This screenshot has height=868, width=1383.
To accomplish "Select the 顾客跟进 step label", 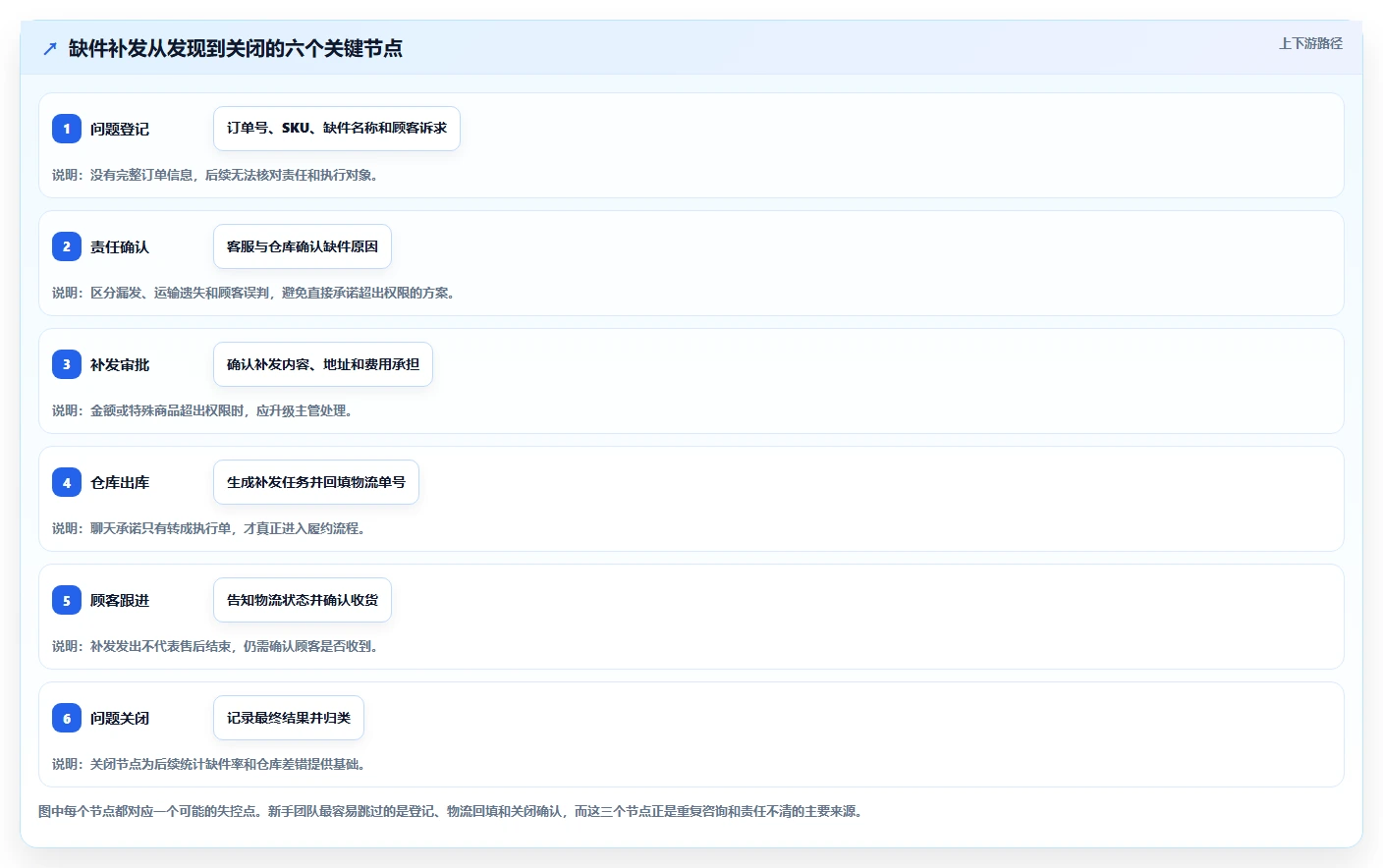I will coord(120,600).
